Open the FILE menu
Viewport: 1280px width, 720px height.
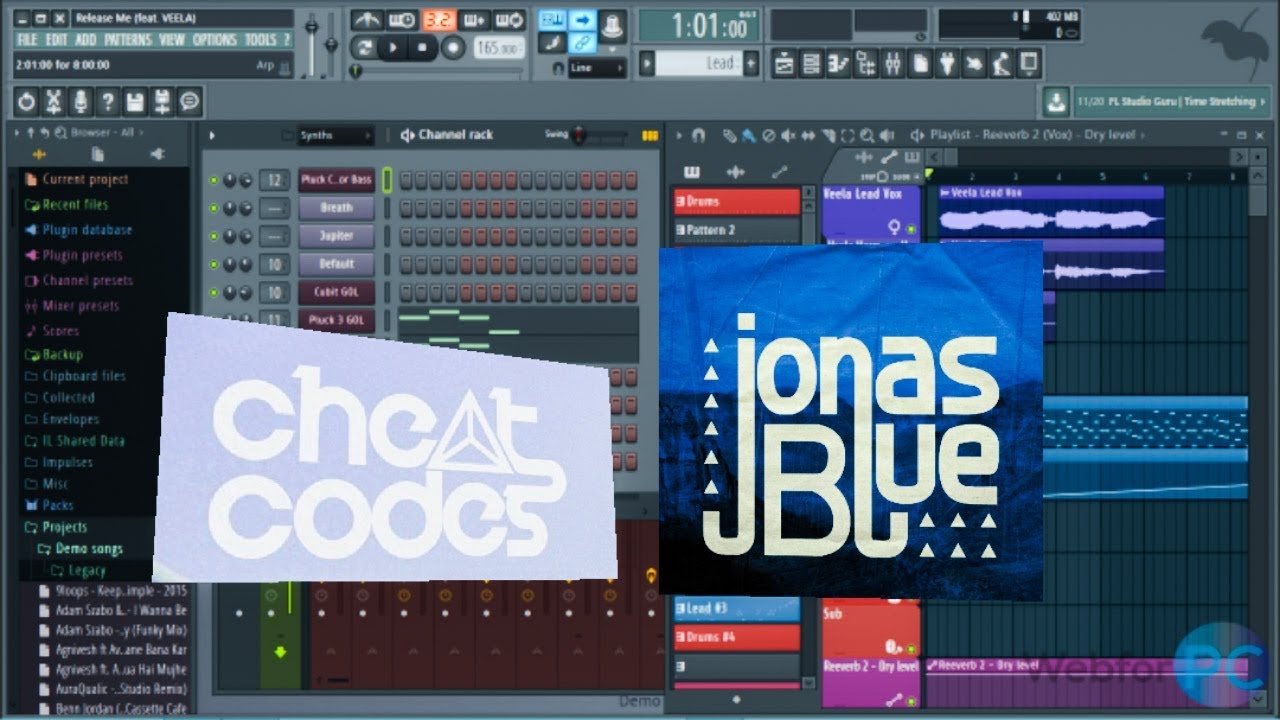27,40
